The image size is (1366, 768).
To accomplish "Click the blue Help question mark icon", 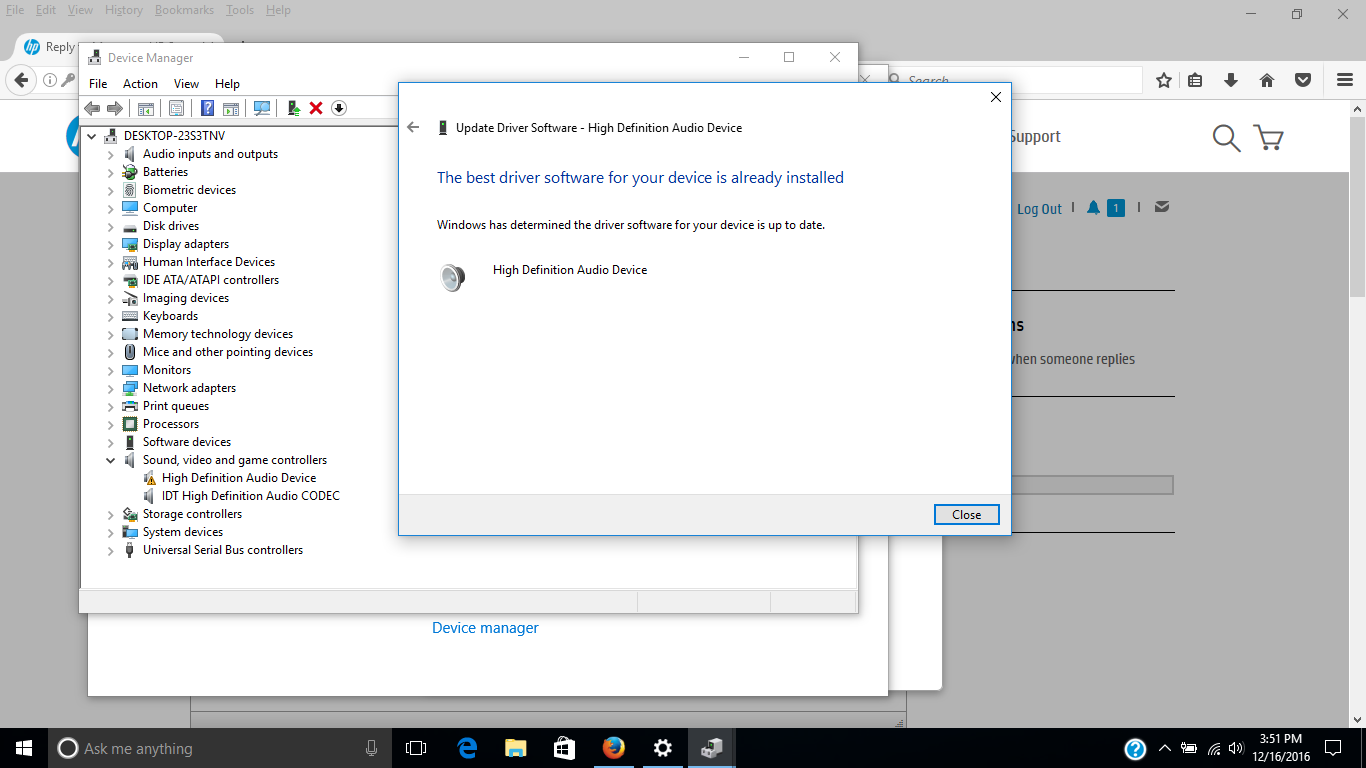I will [x=207, y=108].
